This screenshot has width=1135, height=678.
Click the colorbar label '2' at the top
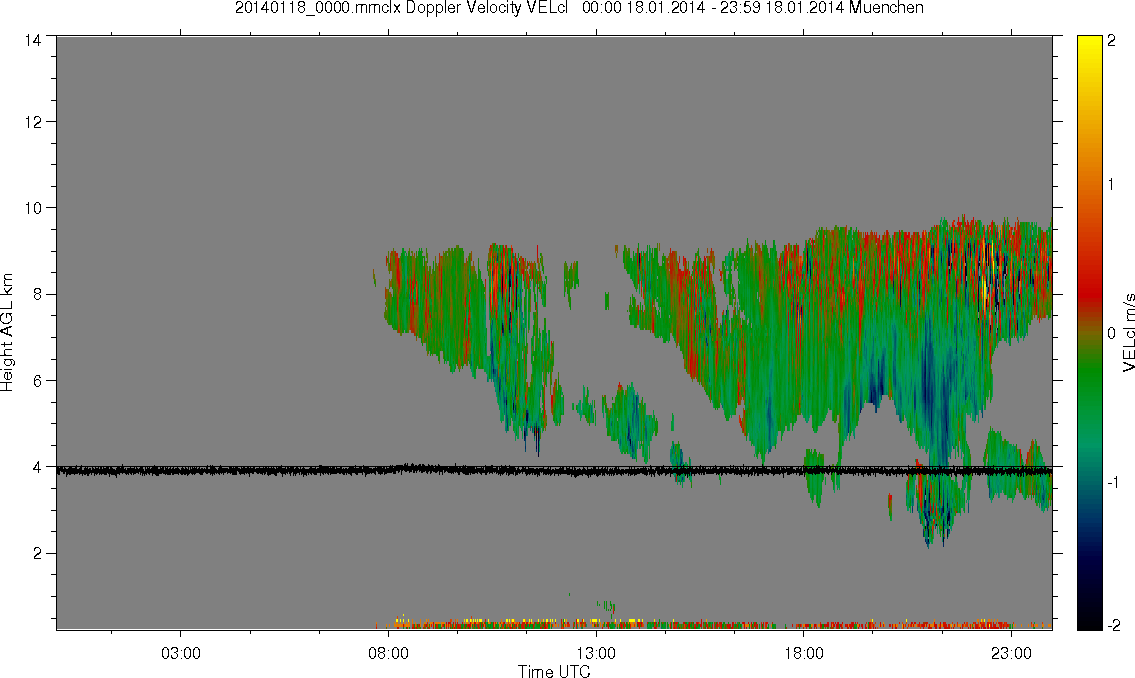(x=1112, y=41)
